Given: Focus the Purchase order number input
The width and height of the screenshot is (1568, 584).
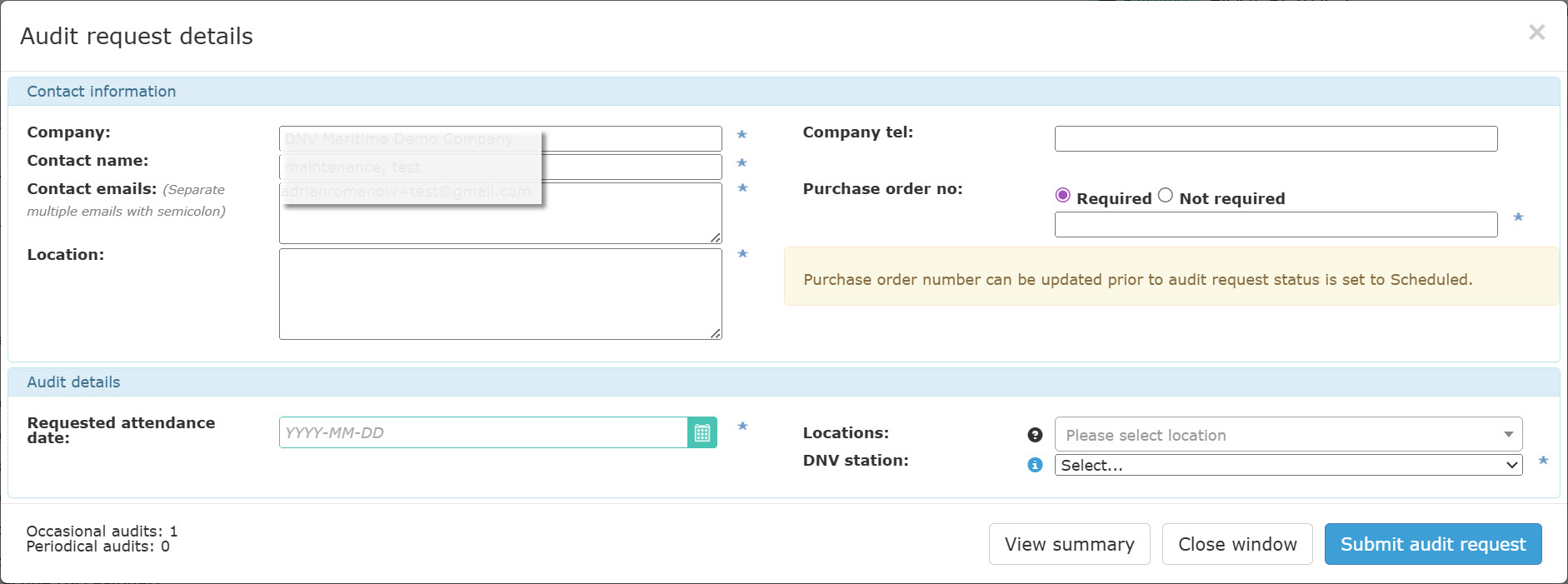Looking at the screenshot, I should coord(1275,225).
